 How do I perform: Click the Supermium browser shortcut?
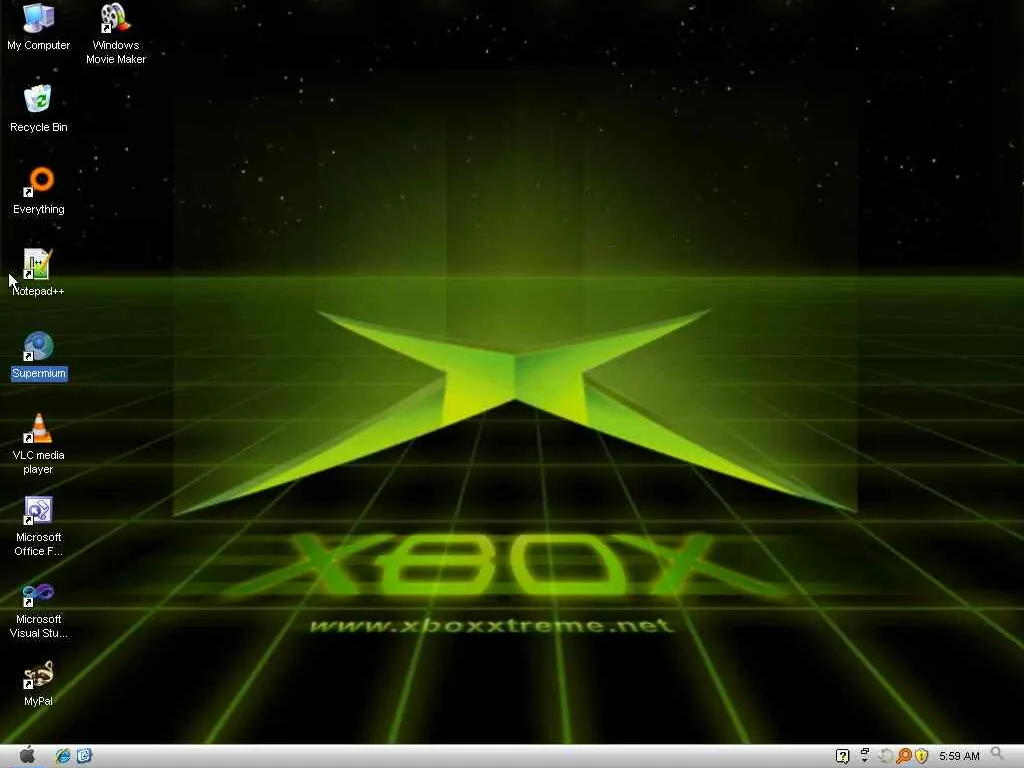[x=39, y=355]
